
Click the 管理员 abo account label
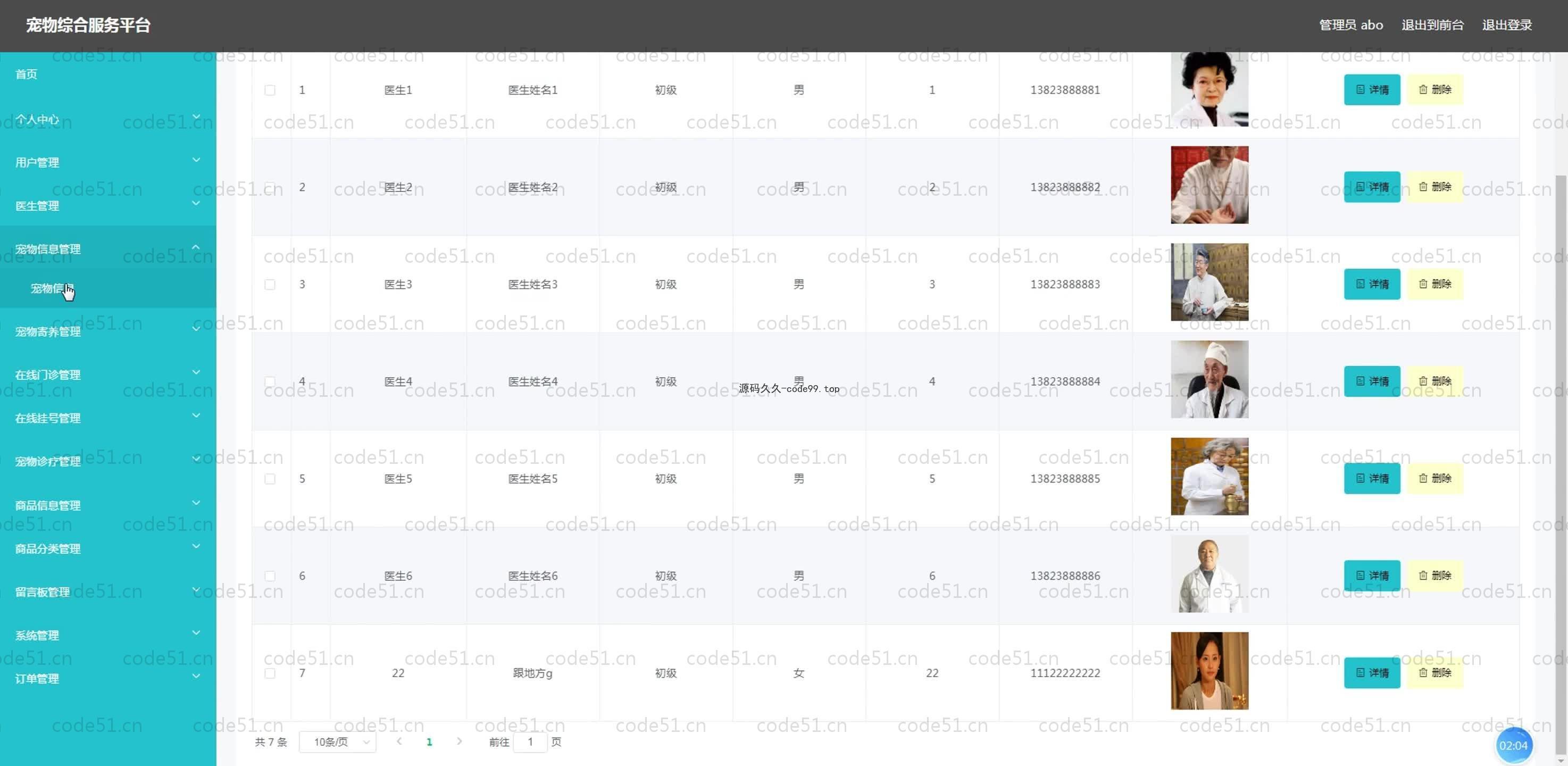pos(1350,25)
